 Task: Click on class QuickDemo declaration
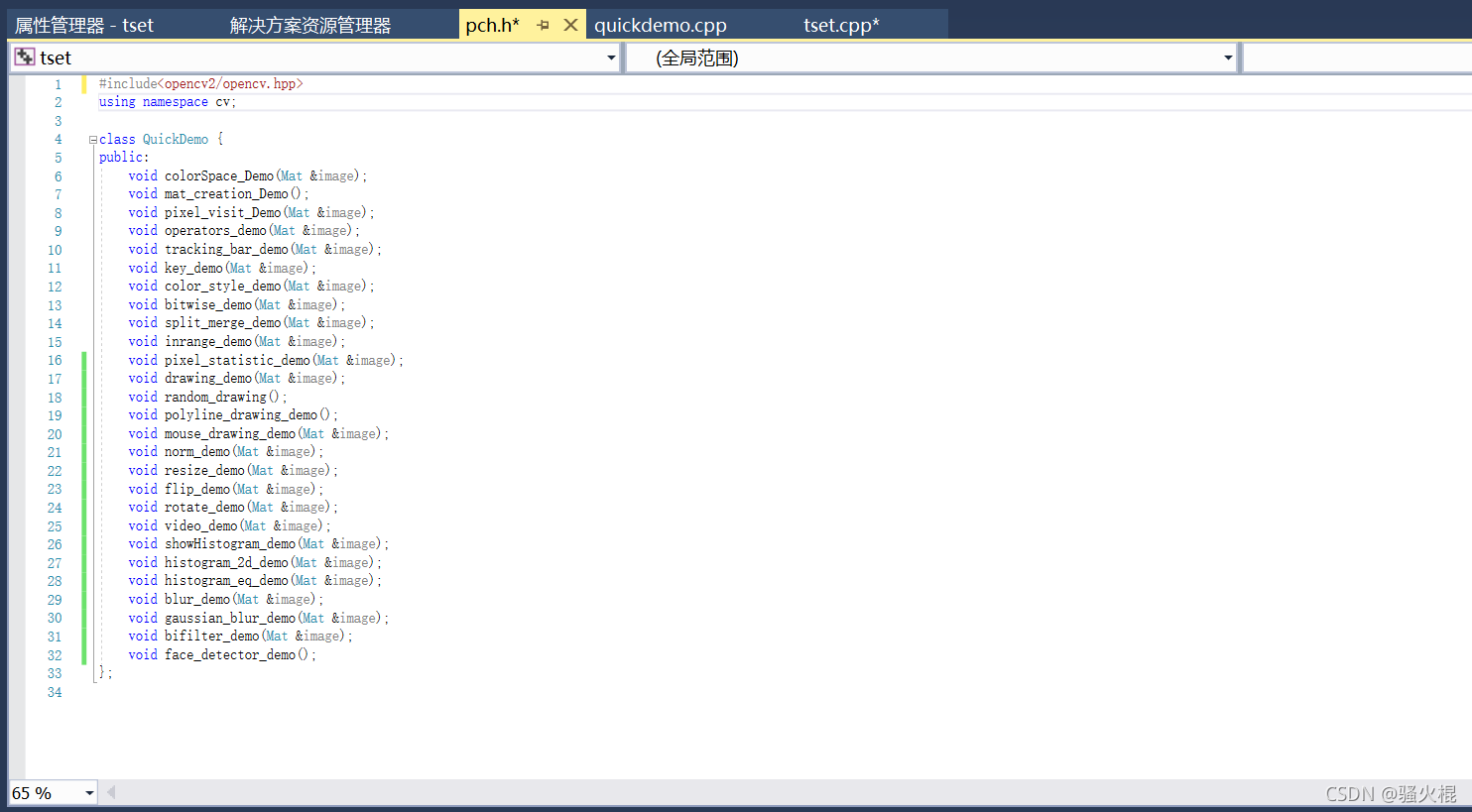tap(162, 139)
